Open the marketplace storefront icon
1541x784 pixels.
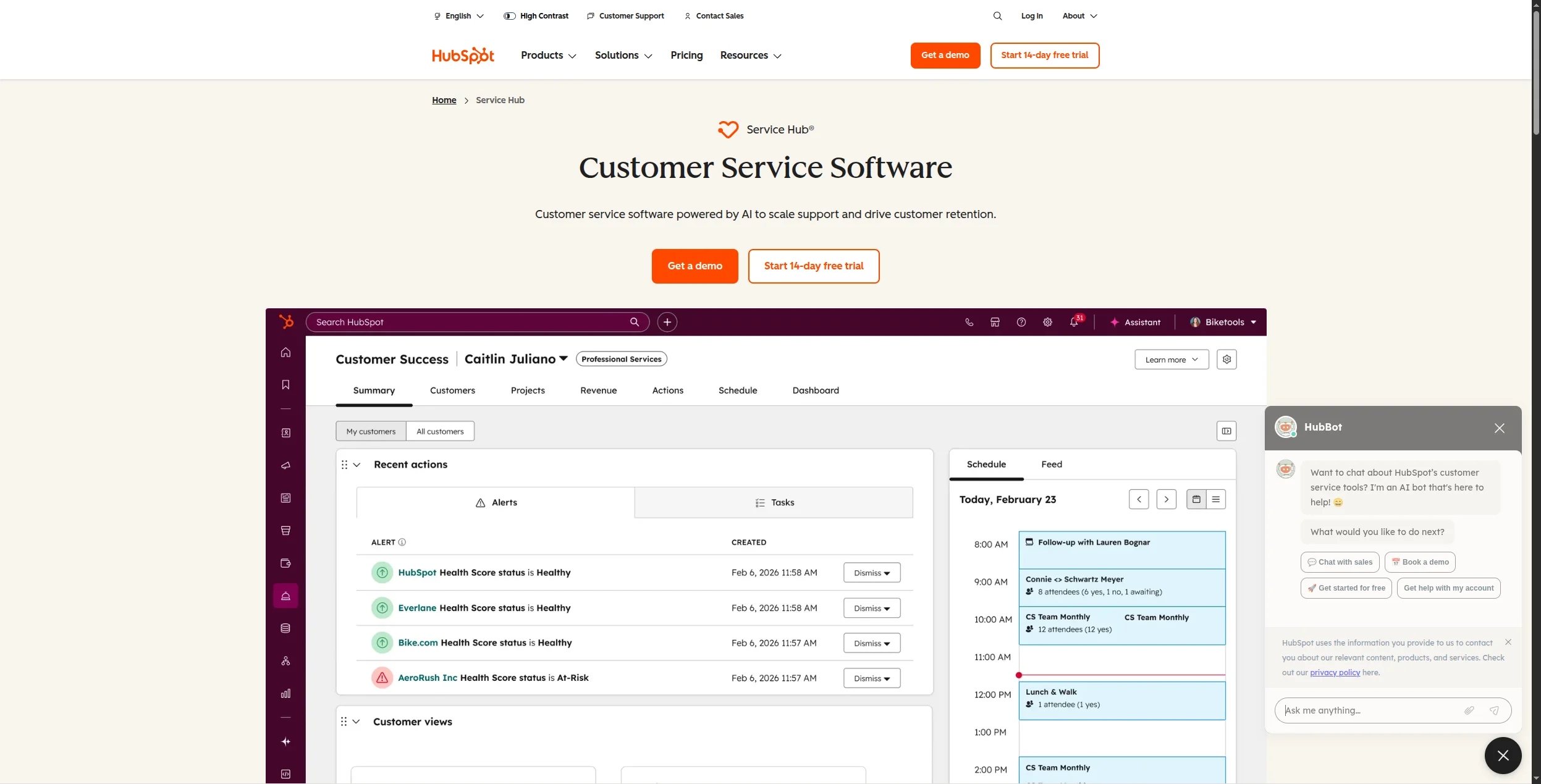click(x=995, y=322)
